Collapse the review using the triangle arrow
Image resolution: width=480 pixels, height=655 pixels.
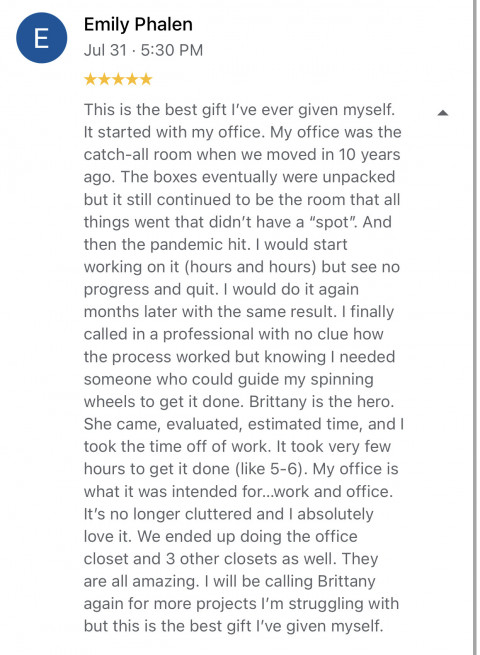(443, 113)
